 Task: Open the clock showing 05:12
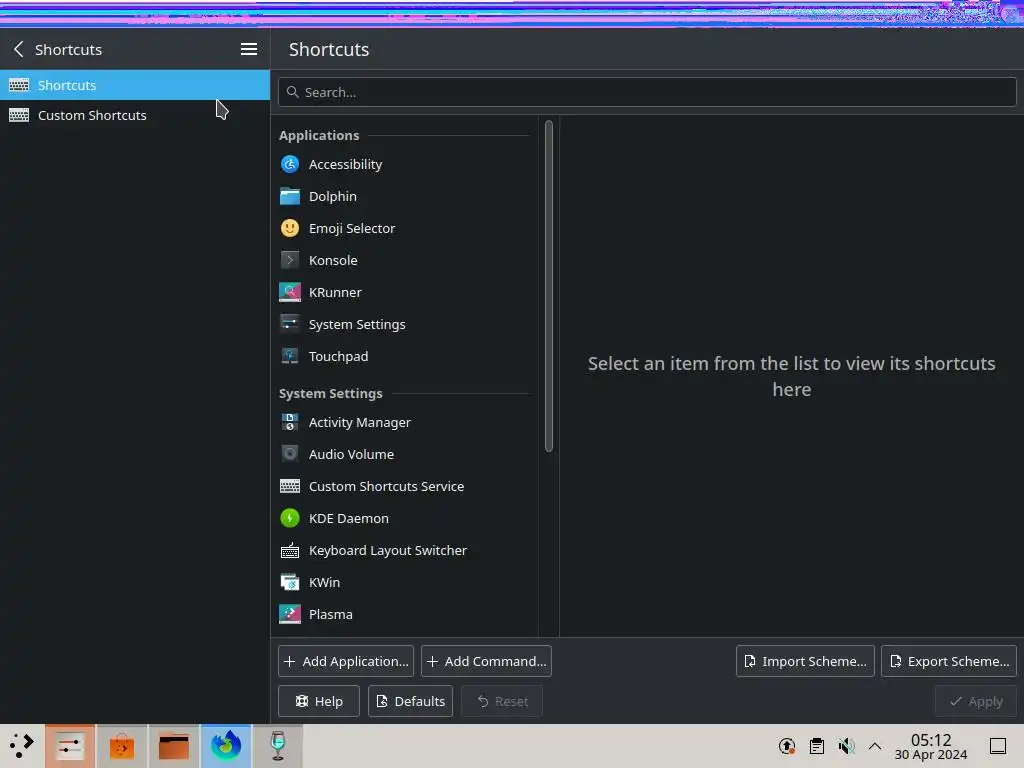point(931,746)
